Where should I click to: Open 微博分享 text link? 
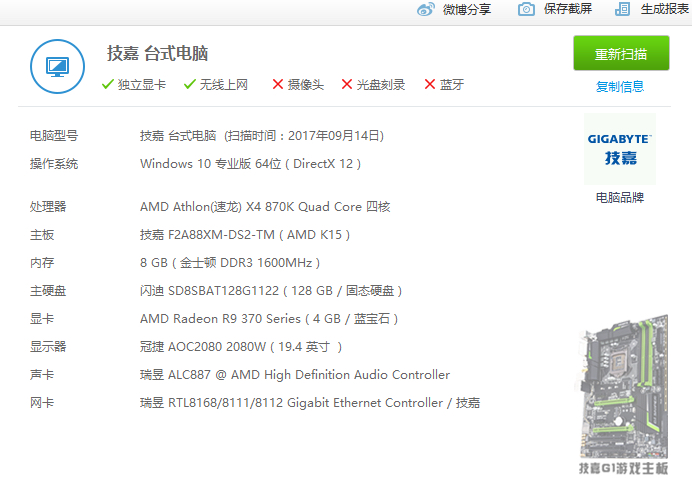click(467, 9)
